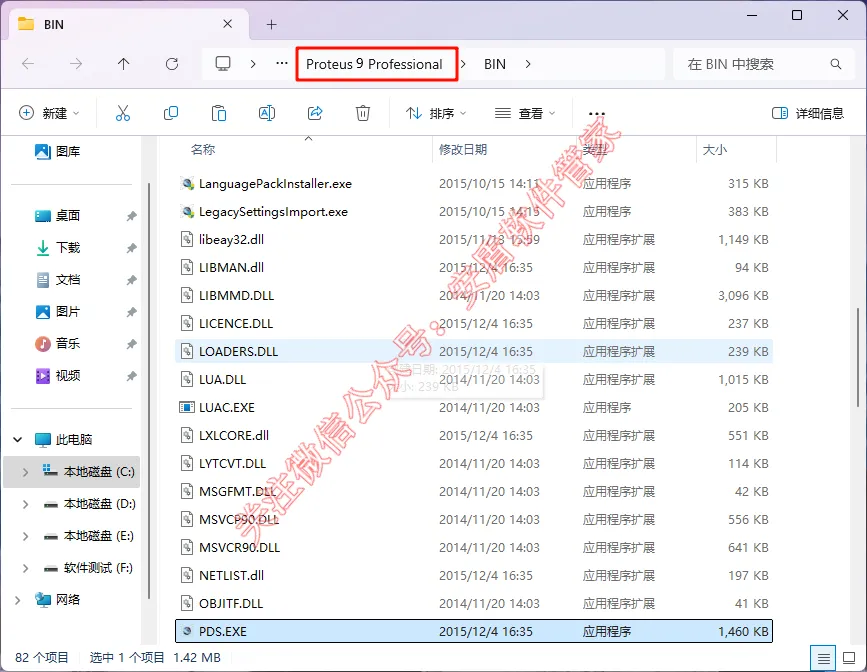867x672 pixels.
Task: Select the NETLIST.dll file
Action: click(474, 576)
